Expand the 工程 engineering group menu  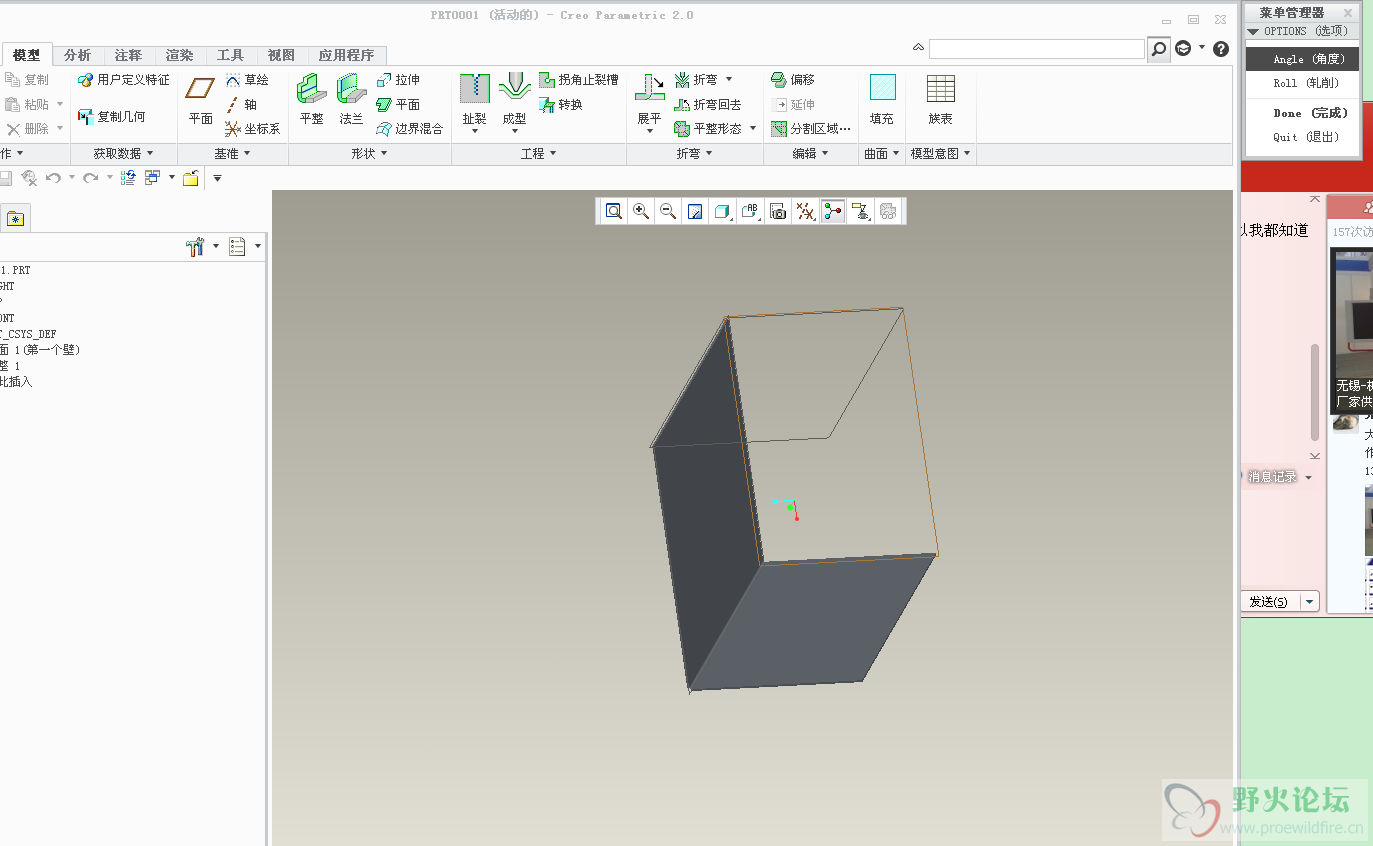(538, 153)
